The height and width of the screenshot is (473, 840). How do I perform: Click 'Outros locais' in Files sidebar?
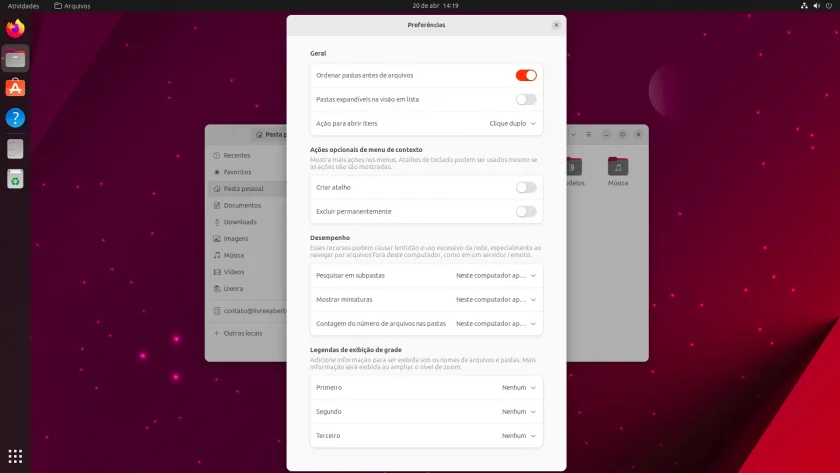(246, 333)
